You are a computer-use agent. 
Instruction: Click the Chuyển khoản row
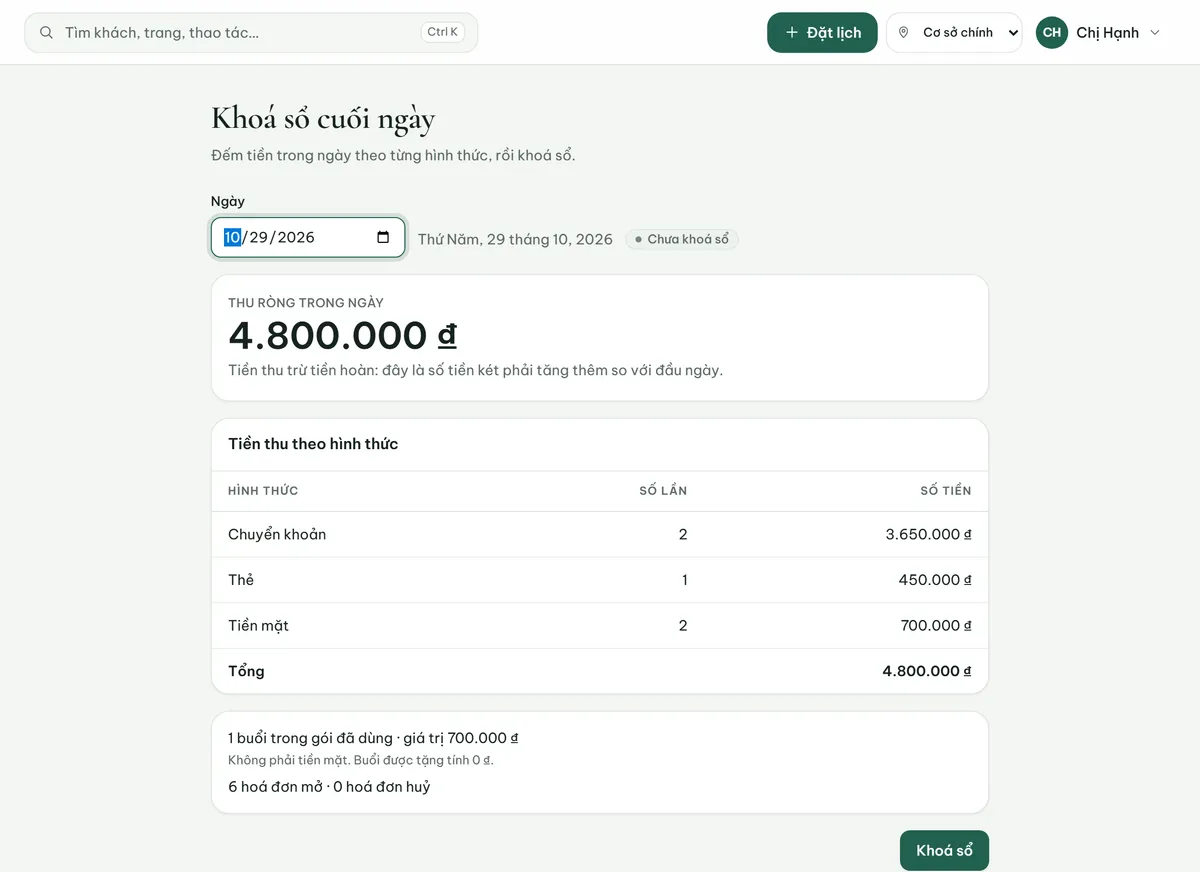pyautogui.click(x=600, y=534)
